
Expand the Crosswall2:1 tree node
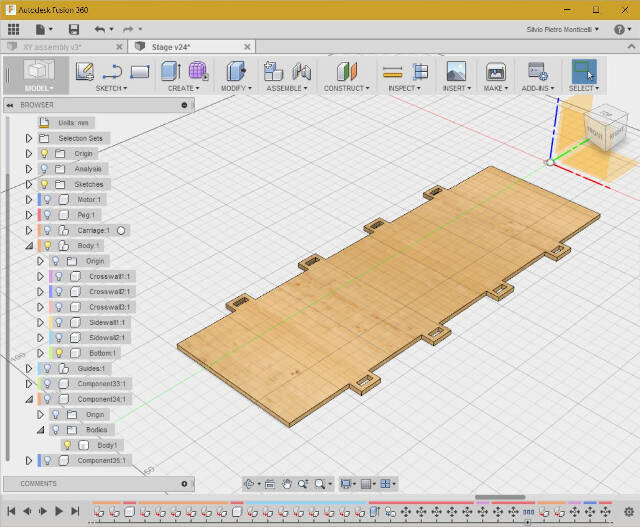coord(40,292)
